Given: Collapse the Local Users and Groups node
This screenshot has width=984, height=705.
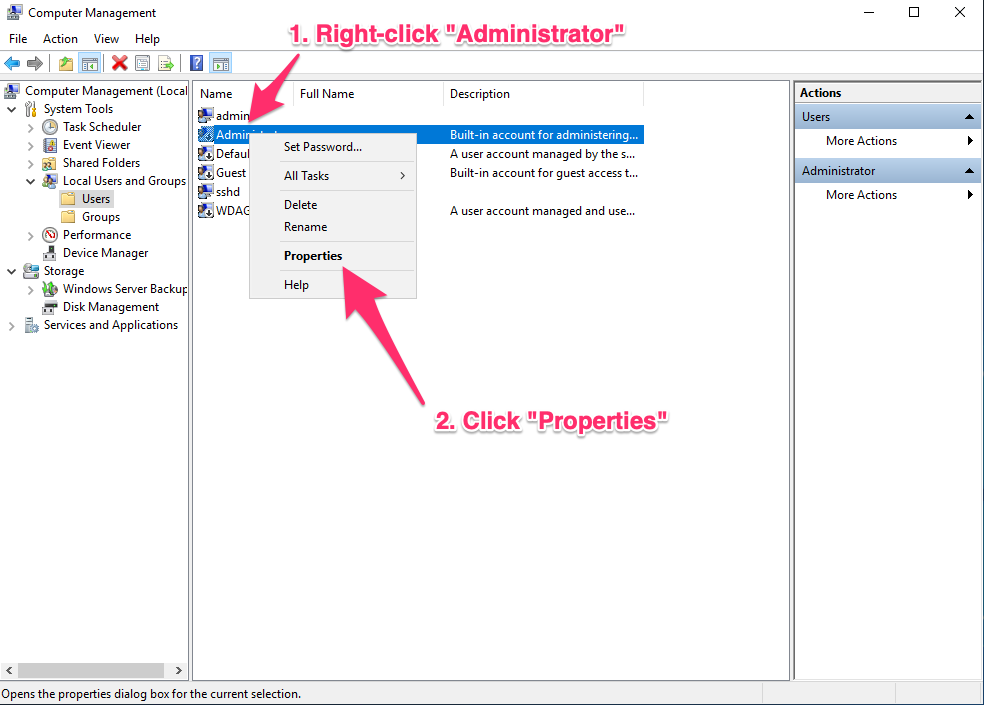Looking at the screenshot, I should tap(31, 181).
